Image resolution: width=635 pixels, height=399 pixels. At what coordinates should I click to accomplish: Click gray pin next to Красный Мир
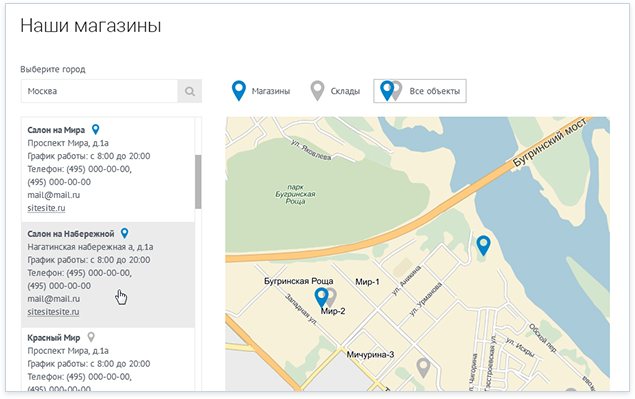click(92, 337)
